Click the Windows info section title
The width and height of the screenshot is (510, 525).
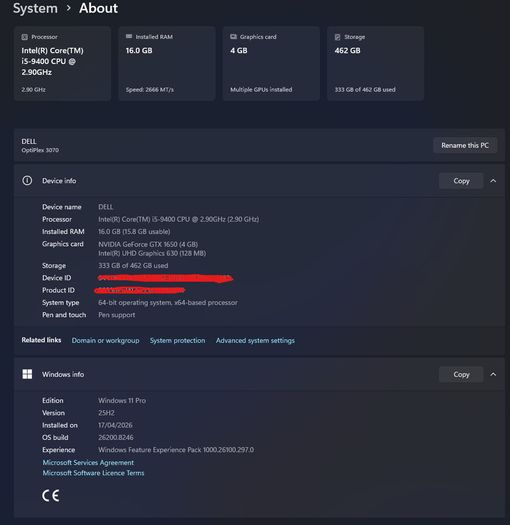click(63, 374)
